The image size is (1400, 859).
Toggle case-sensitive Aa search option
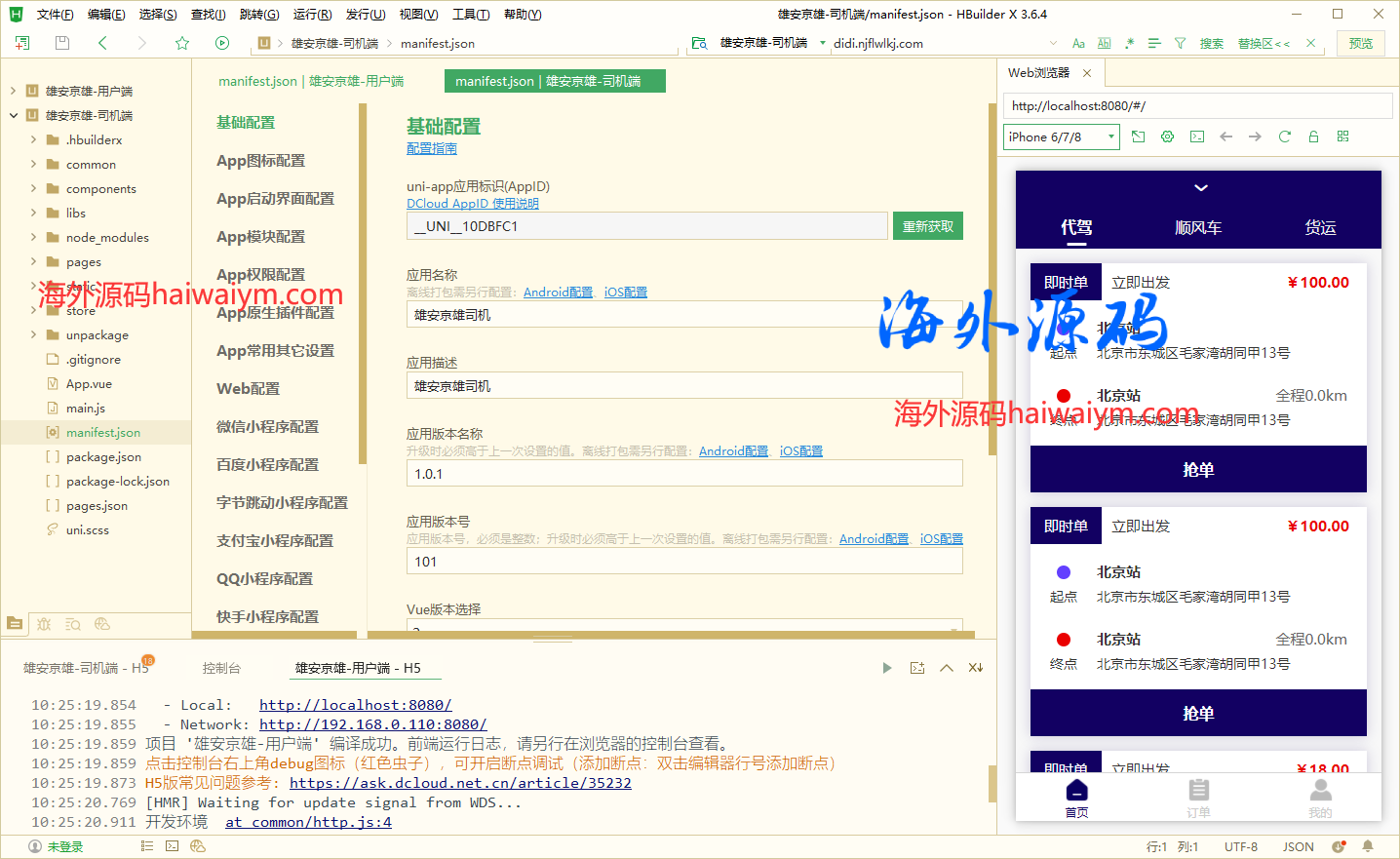tap(1078, 43)
